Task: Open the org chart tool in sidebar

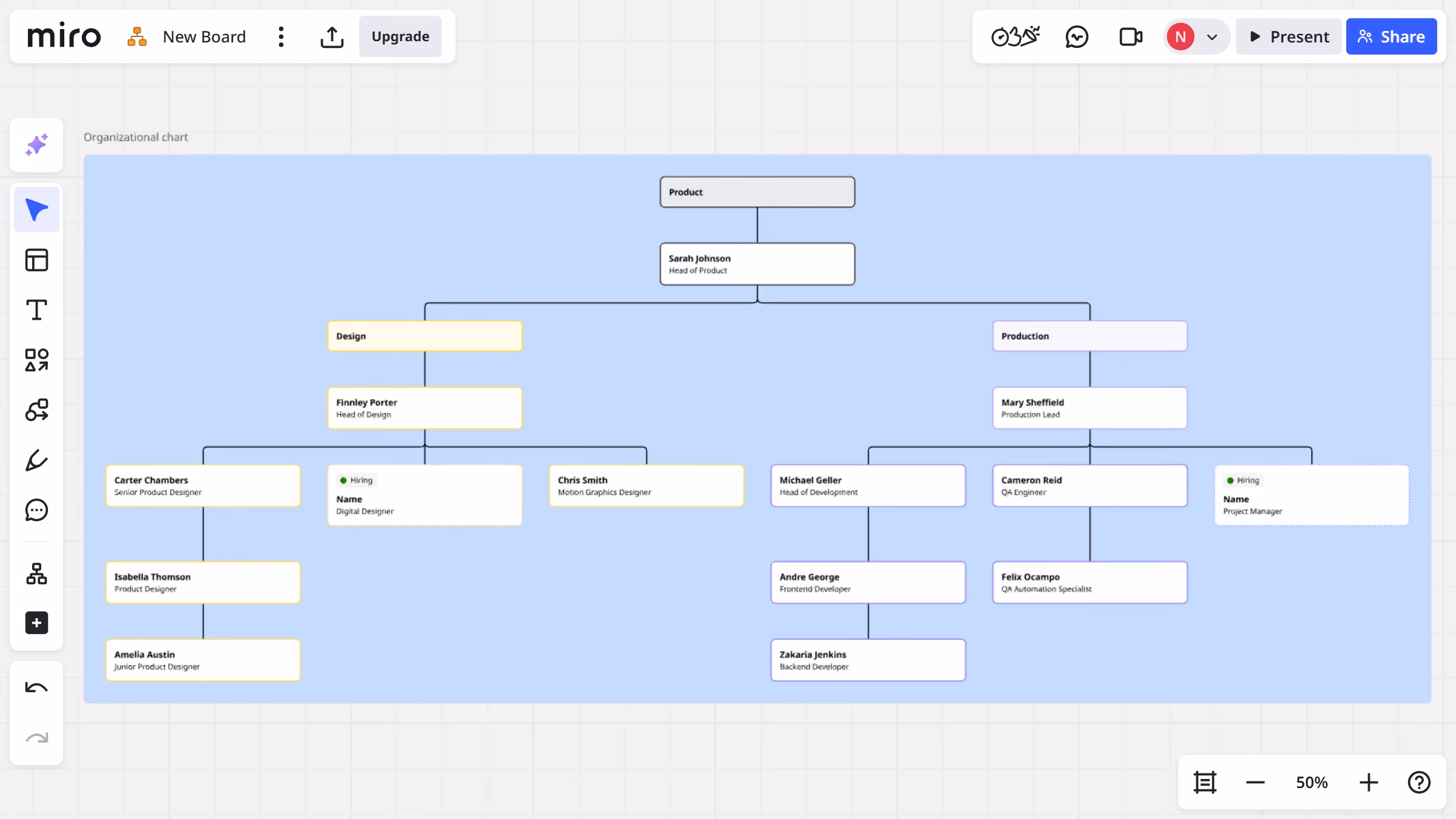Action: coord(36,573)
